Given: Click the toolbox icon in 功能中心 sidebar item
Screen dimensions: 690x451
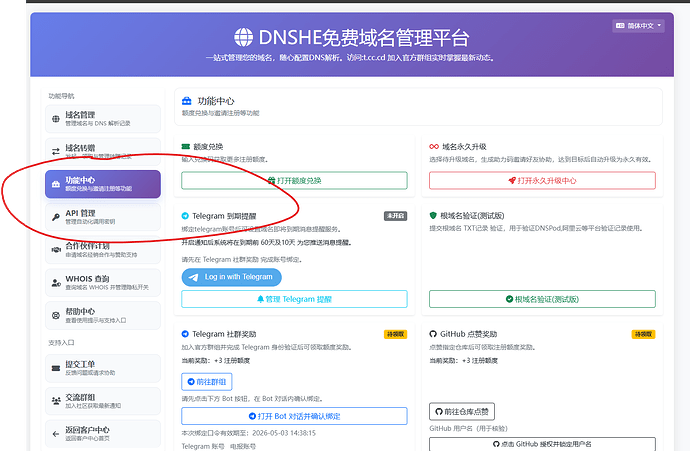Looking at the screenshot, I should [x=56, y=184].
